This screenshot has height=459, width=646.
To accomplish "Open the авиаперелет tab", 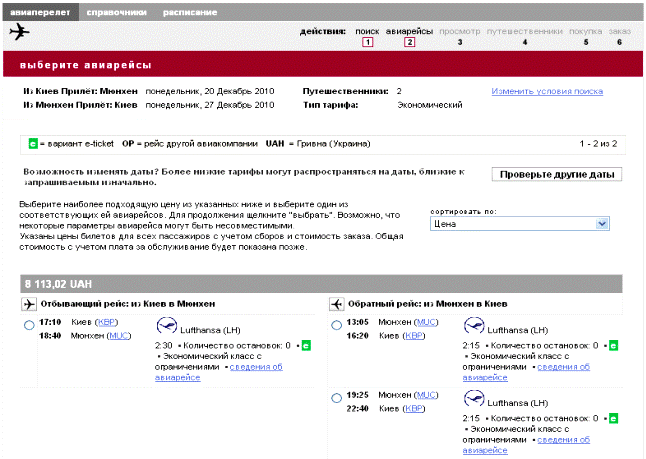I will [x=40, y=12].
